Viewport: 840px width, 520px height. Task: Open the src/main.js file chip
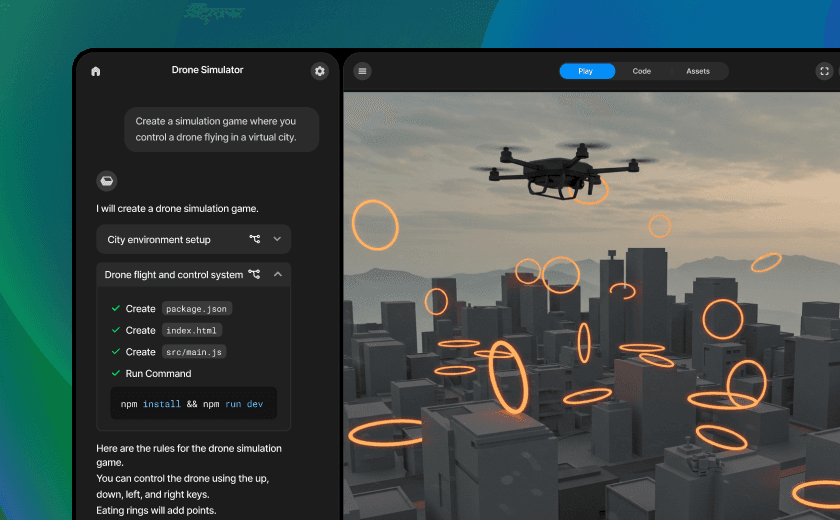(x=193, y=352)
